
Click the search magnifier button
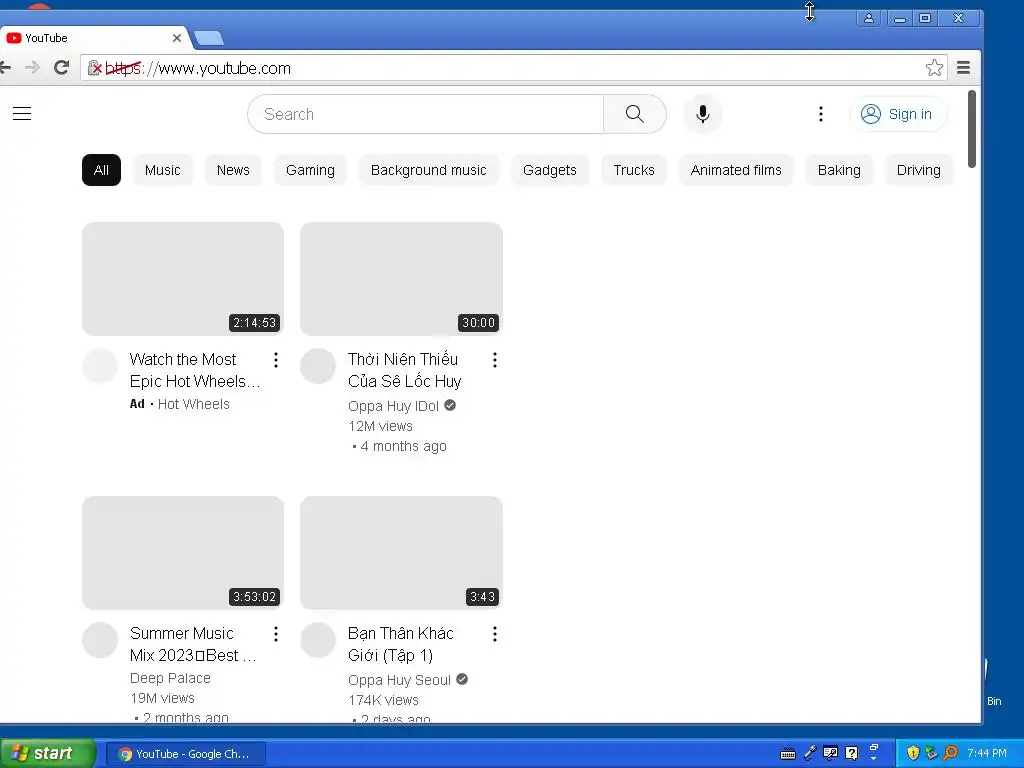[x=635, y=114]
